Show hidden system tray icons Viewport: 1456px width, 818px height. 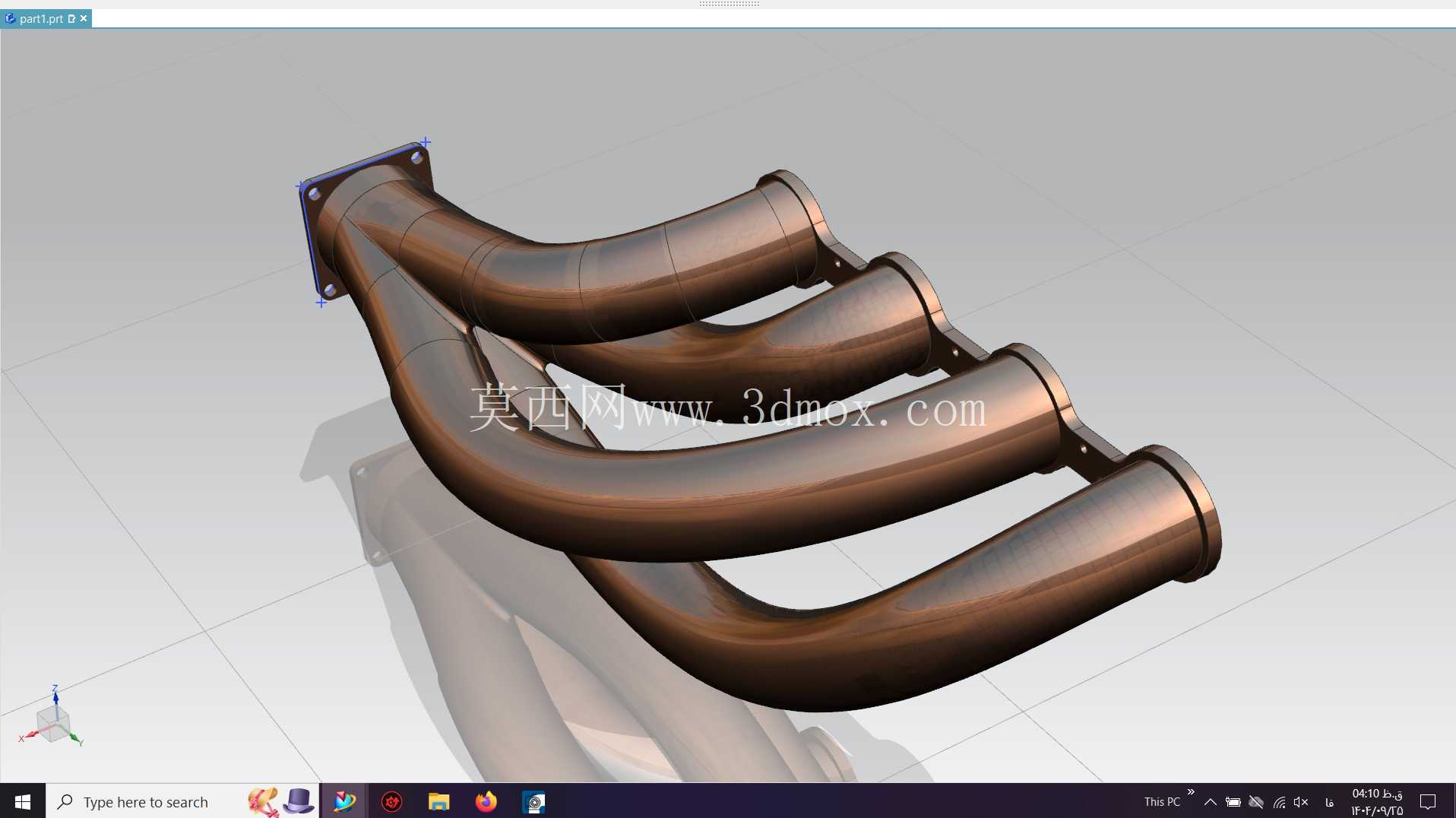(1211, 802)
